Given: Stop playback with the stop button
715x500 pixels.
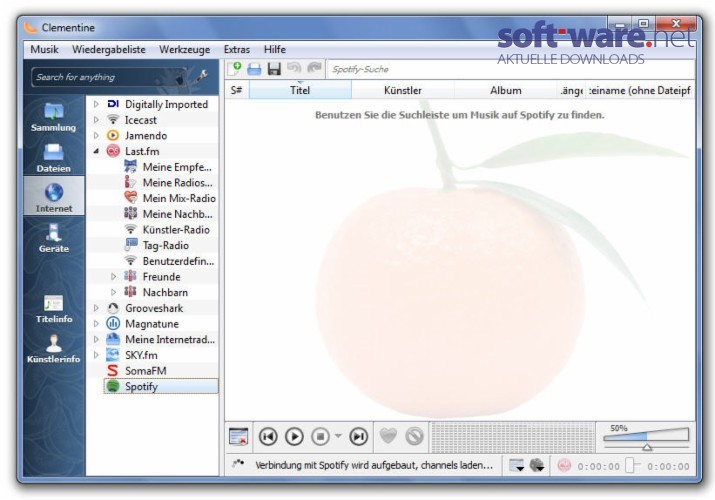Looking at the screenshot, I should (320, 437).
